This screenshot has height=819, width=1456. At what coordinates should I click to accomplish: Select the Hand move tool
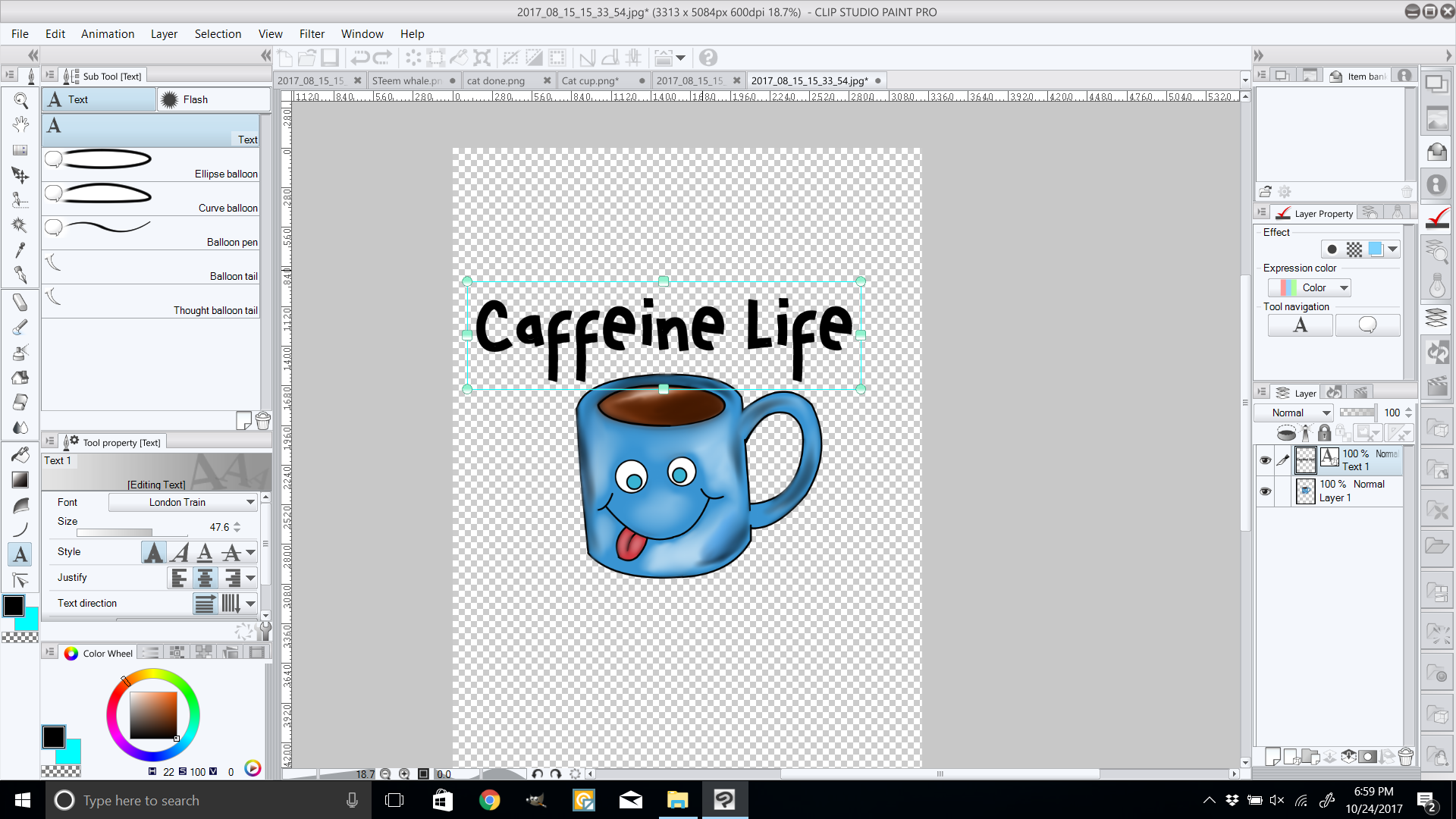(x=20, y=124)
